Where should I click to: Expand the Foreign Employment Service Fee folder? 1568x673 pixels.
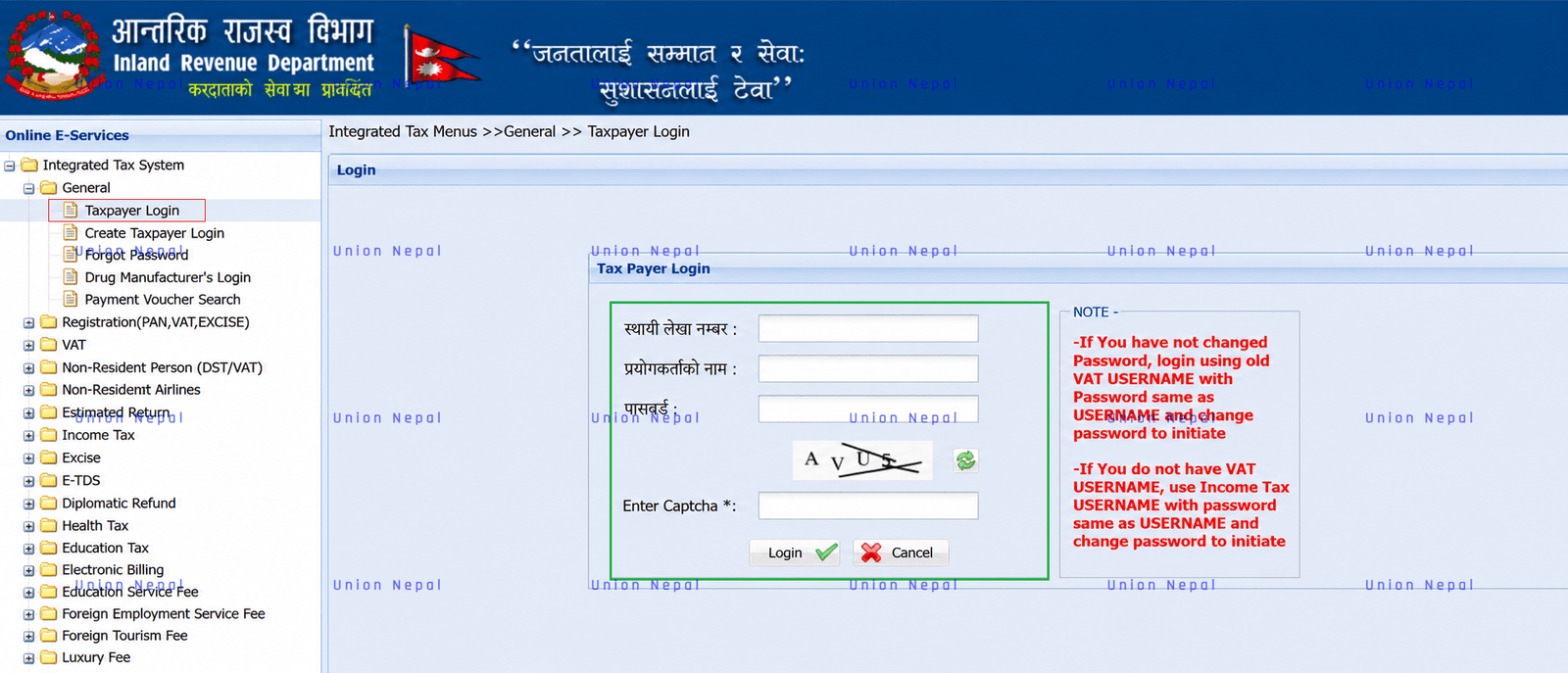tap(28, 614)
